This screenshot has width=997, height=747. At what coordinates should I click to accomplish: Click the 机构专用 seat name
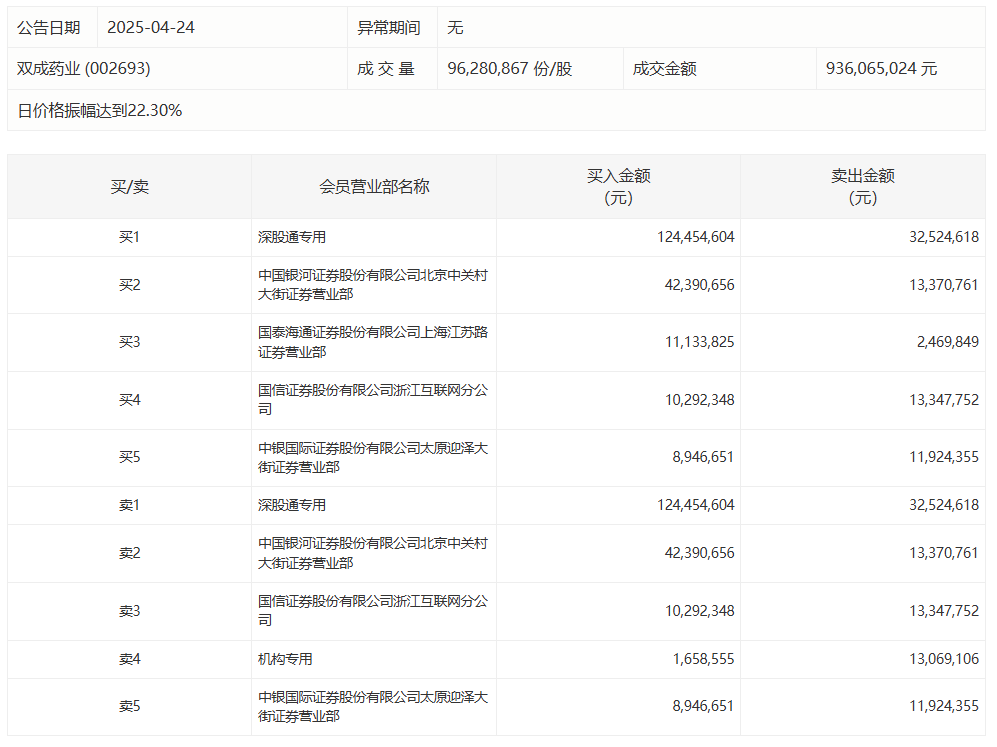(286, 659)
